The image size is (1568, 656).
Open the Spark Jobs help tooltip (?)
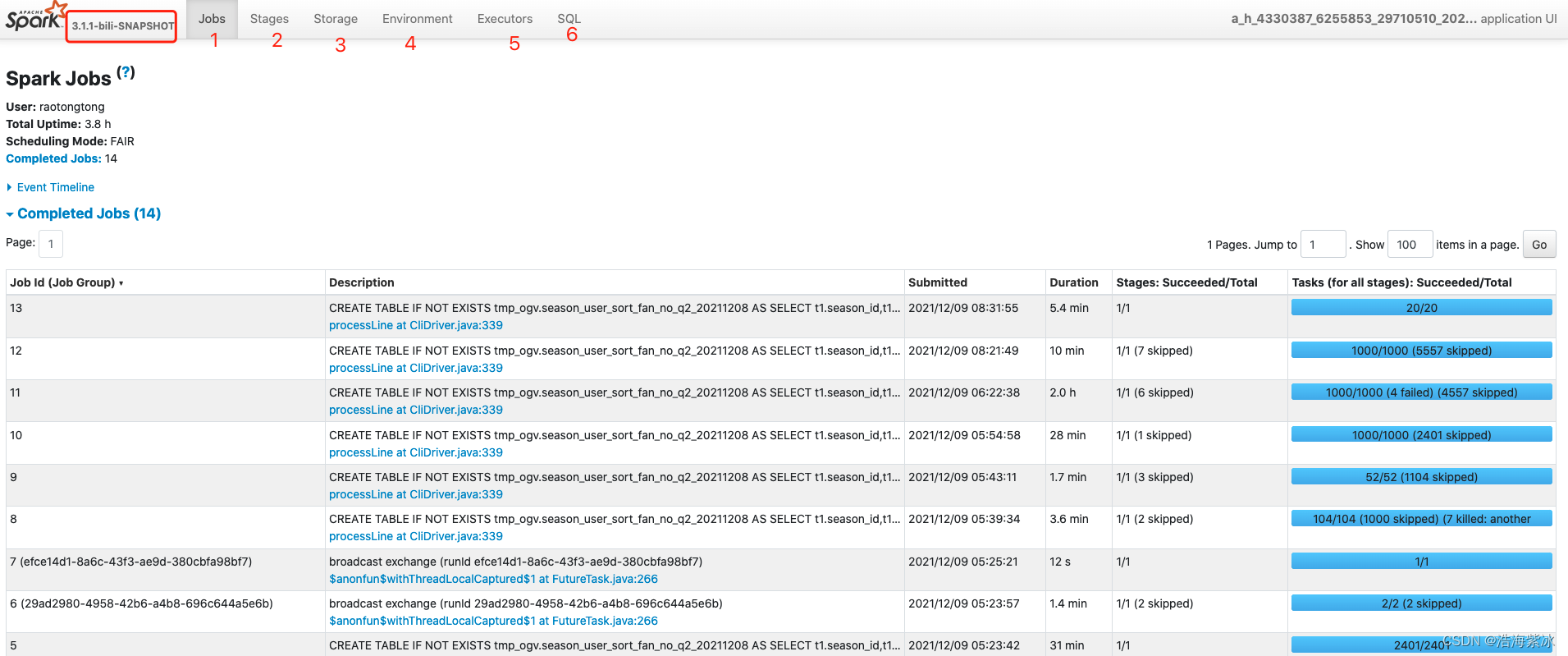point(126,72)
